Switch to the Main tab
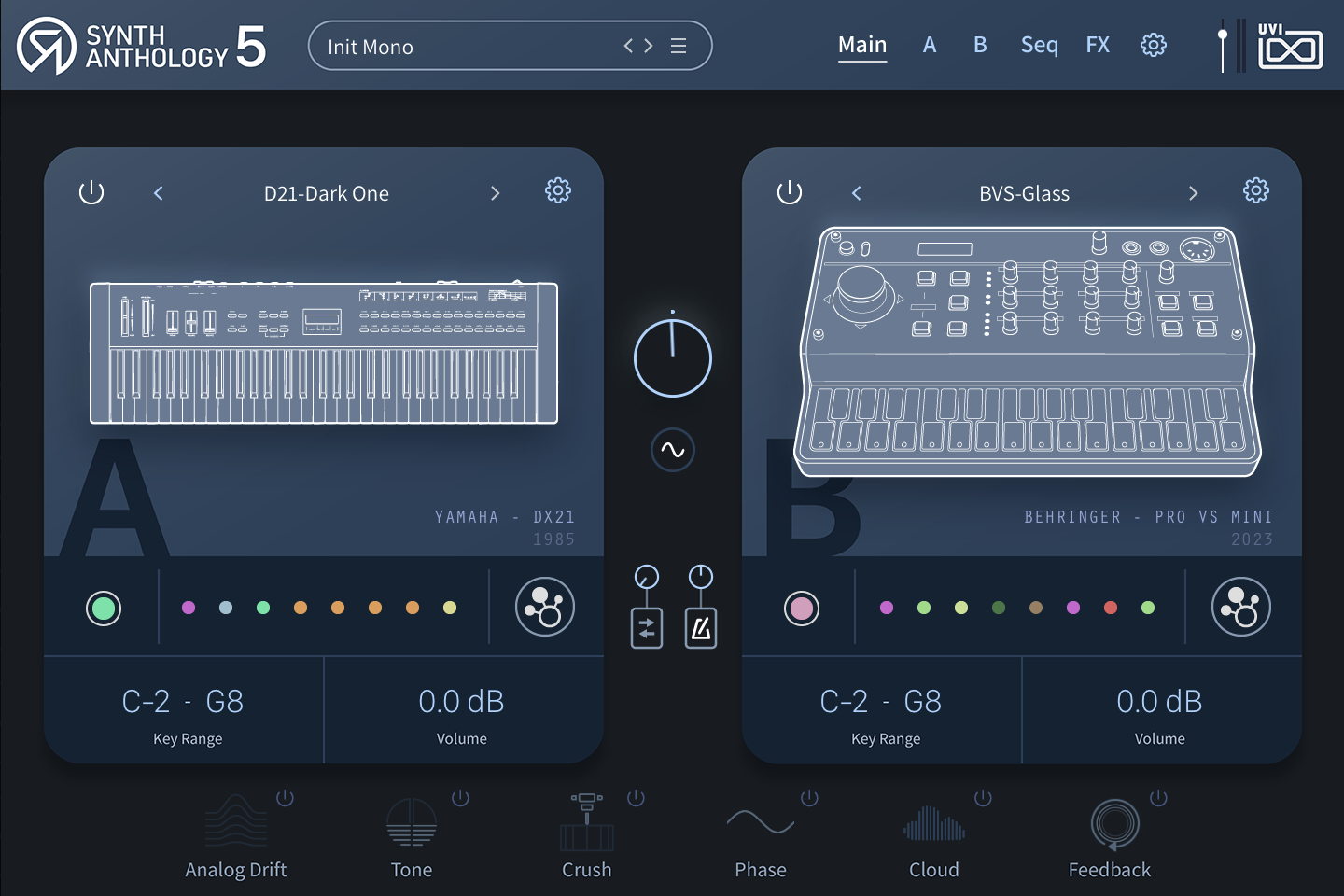1344x896 pixels. coord(862,45)
